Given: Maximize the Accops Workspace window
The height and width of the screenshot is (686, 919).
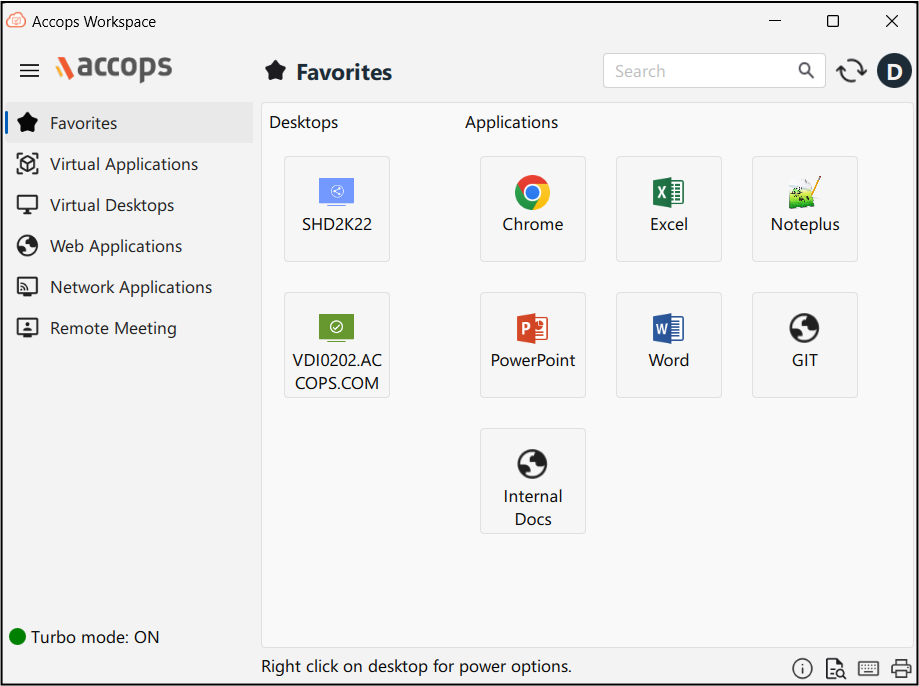Looking at the screenshot, I should [x=833, y=21].
